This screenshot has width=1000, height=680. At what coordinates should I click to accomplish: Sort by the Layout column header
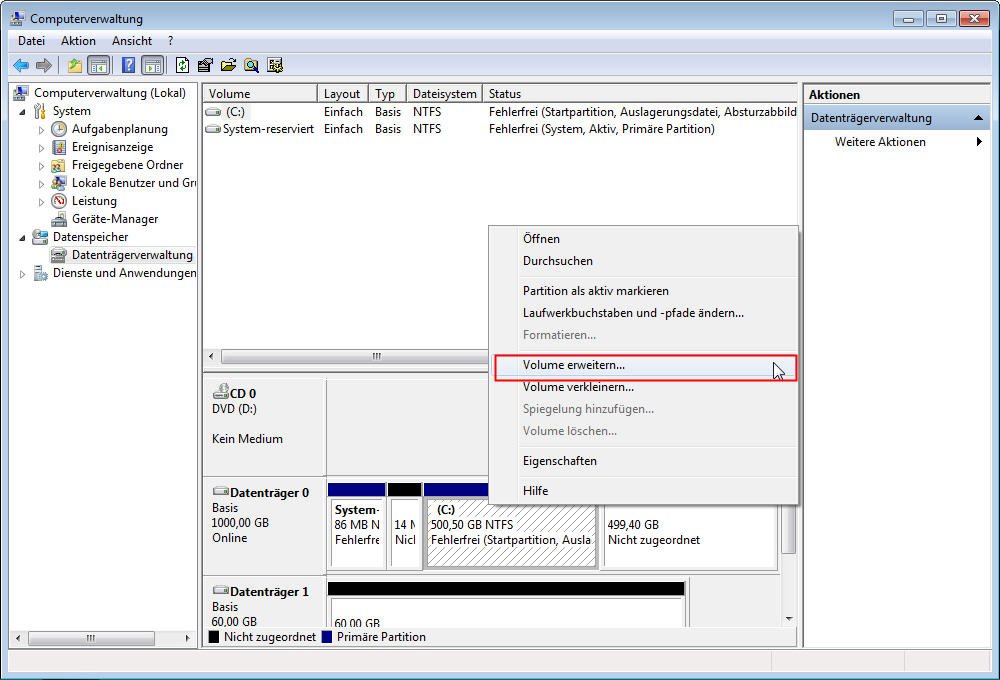[342, 94]
